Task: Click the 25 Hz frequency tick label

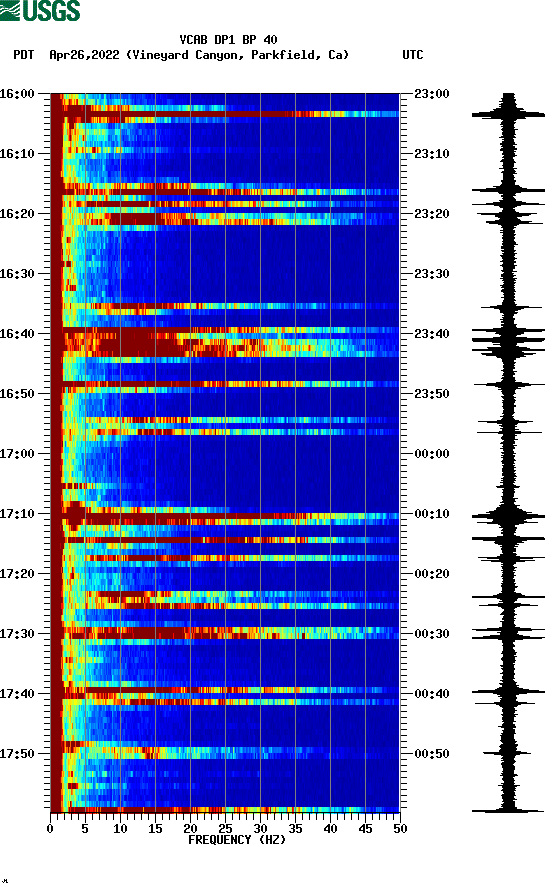Action: pos(225,829)
